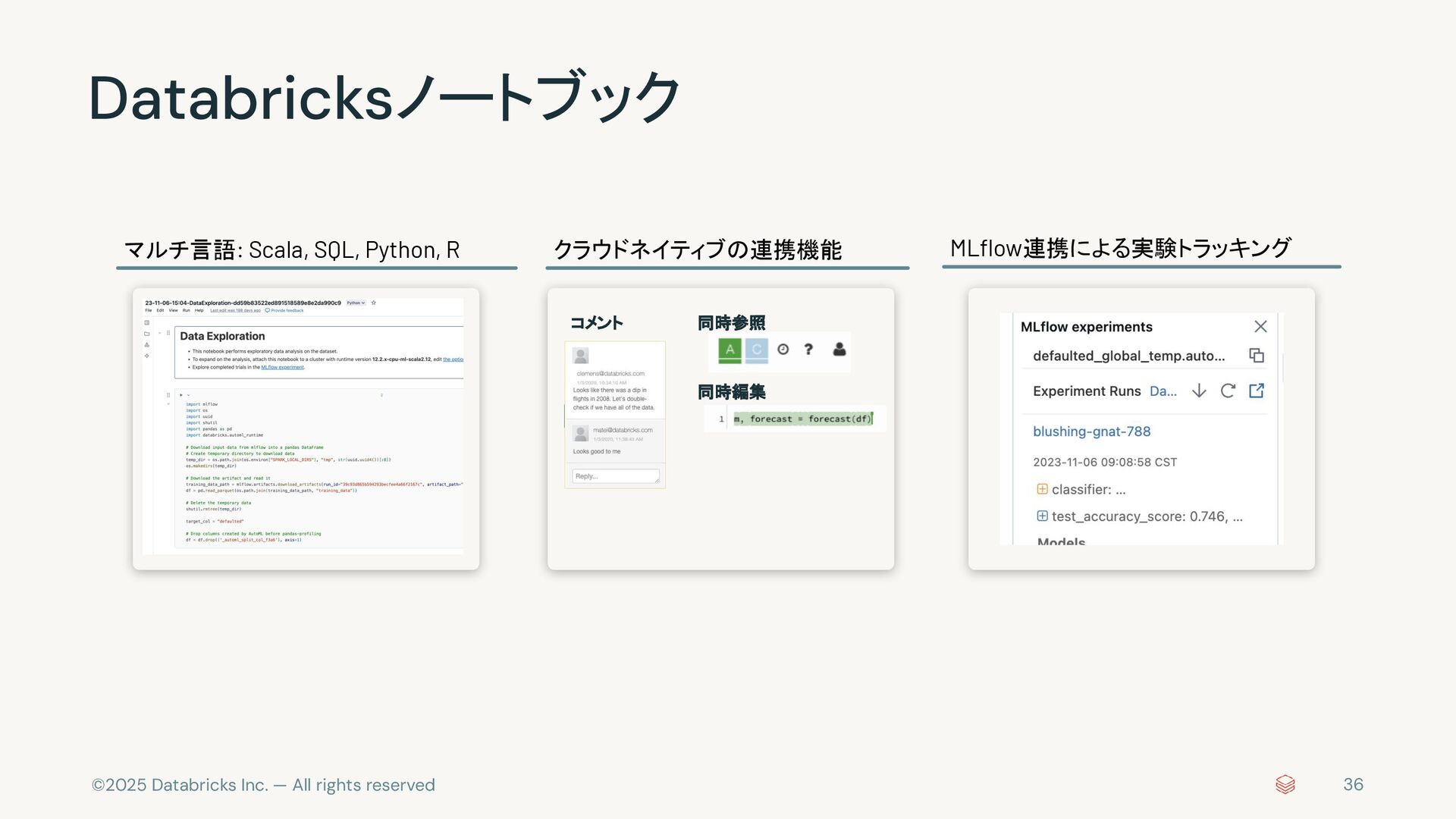The width and height of the screenshot is (1456, 819).
Task: Click the Provide feedback link
Action: [287, 310]
